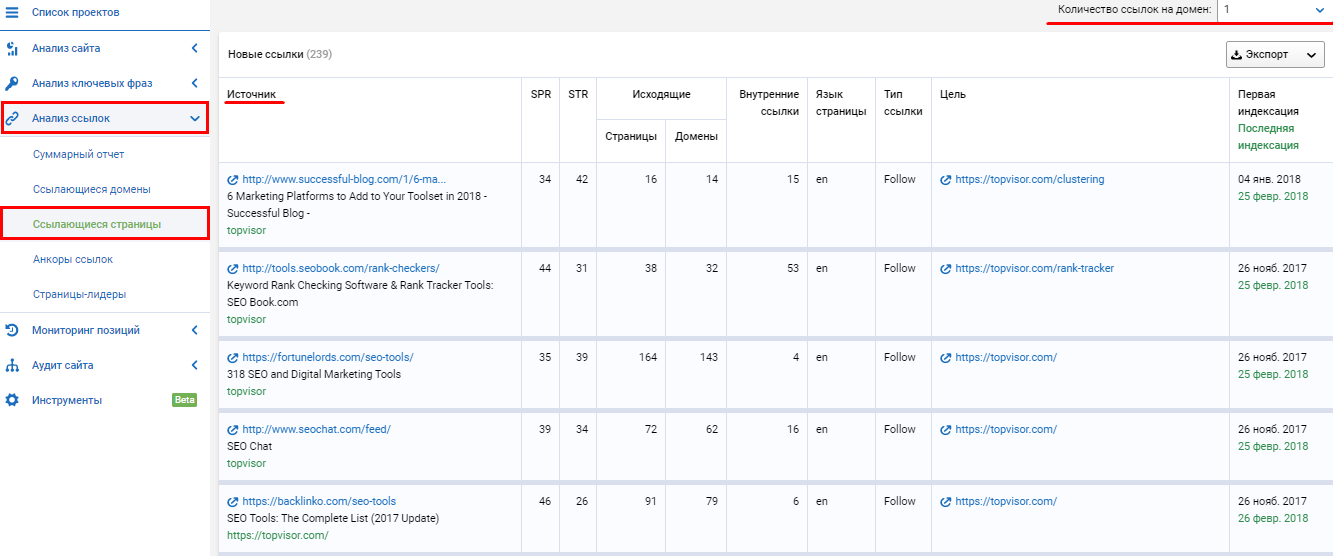1333x556 pixels.
Task: Open the seochat.com/feed link
Action: (x=316, y=430)
